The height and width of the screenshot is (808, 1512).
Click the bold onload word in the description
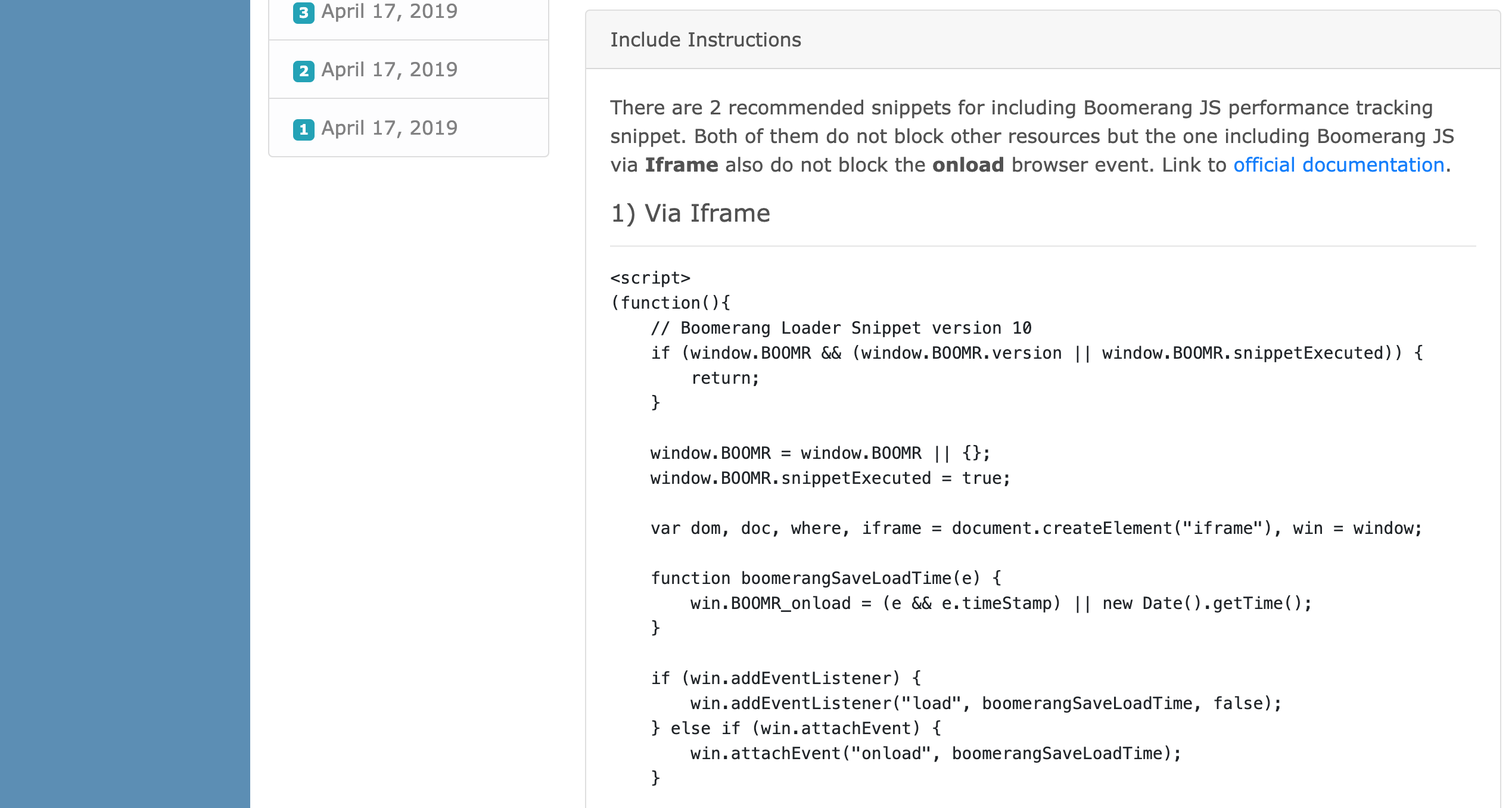(968, 165)
